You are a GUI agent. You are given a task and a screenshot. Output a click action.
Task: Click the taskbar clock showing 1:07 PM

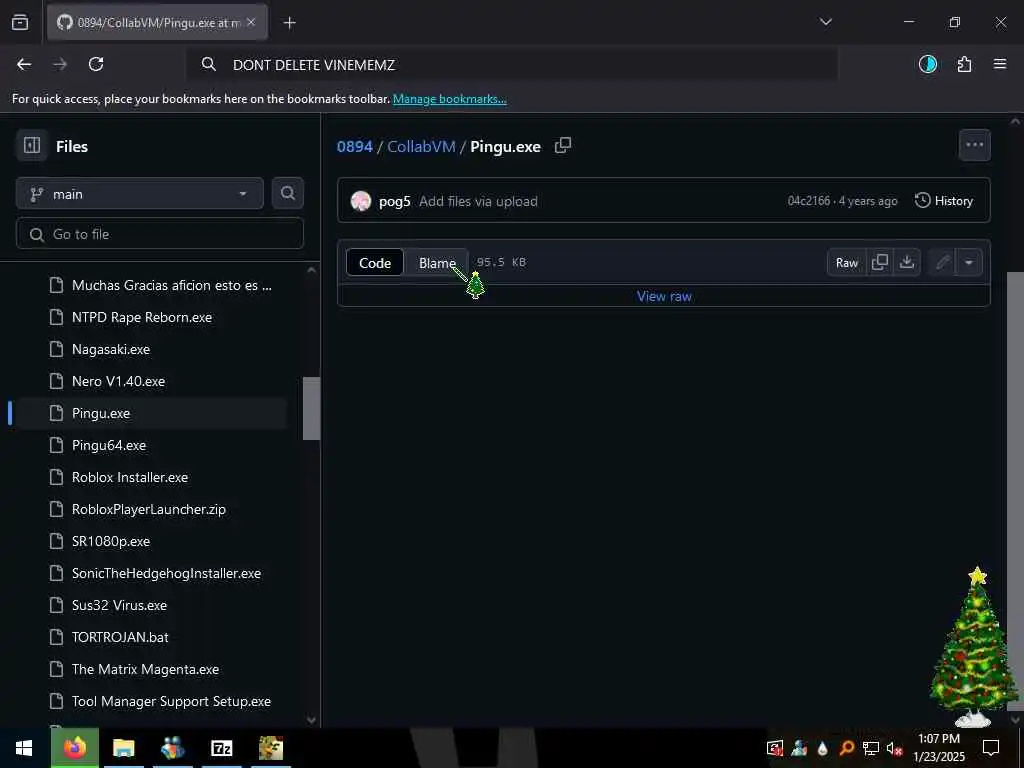click(x=939, y=748)
